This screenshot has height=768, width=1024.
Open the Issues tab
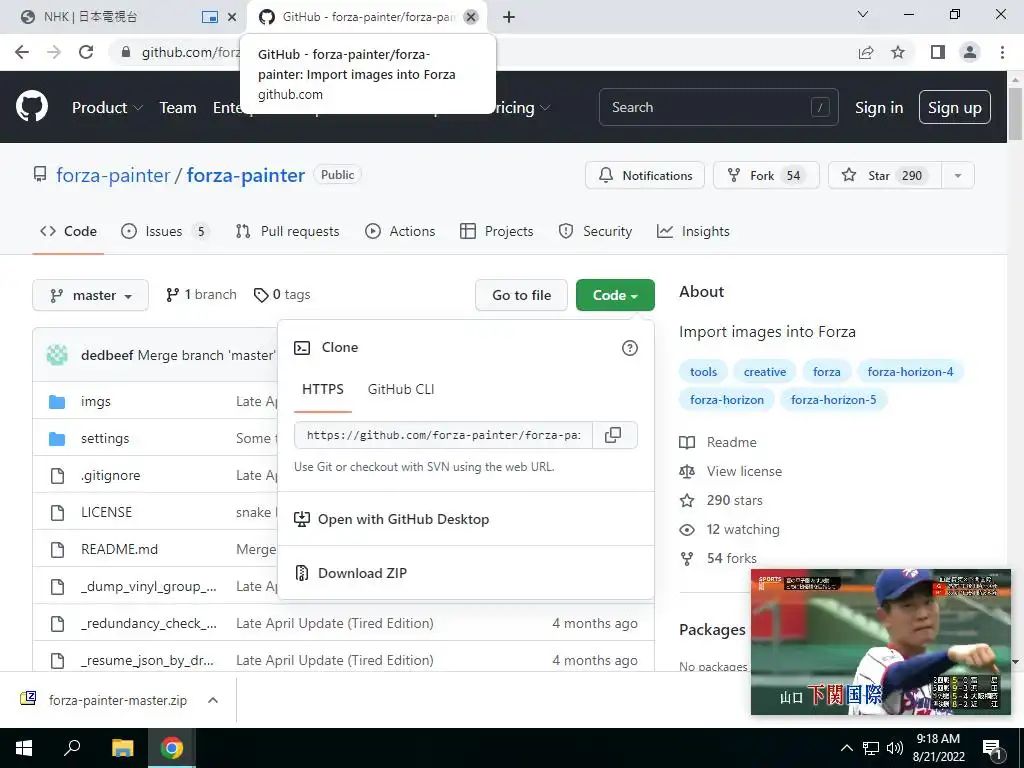(x=165, y=231)
